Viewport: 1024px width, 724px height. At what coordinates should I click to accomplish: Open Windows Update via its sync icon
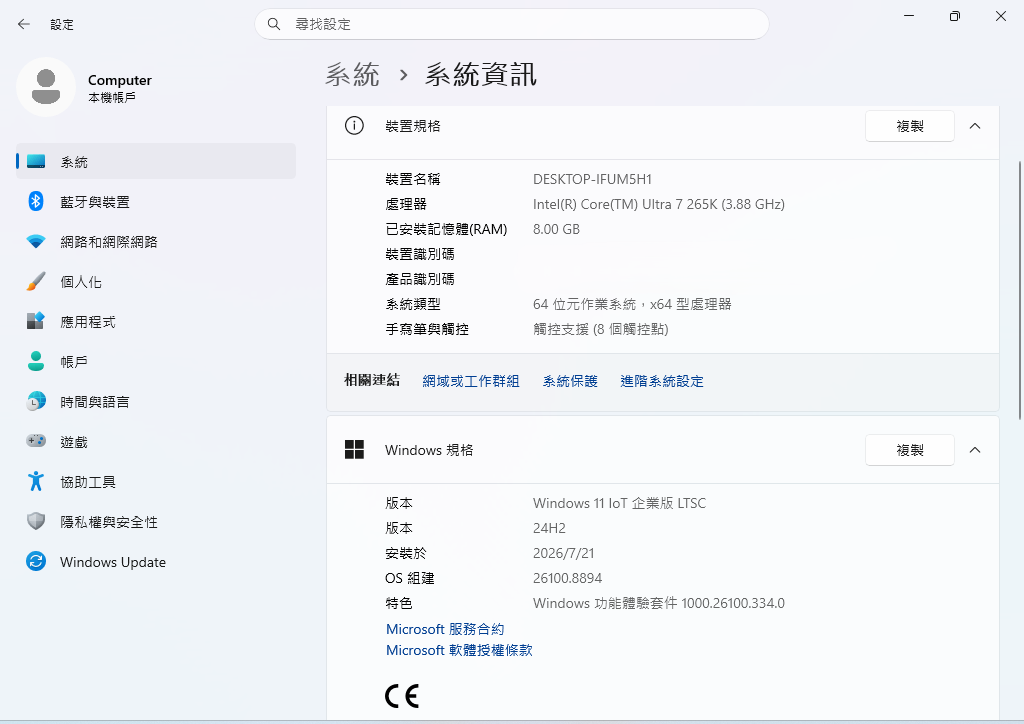tap(36, 561)
